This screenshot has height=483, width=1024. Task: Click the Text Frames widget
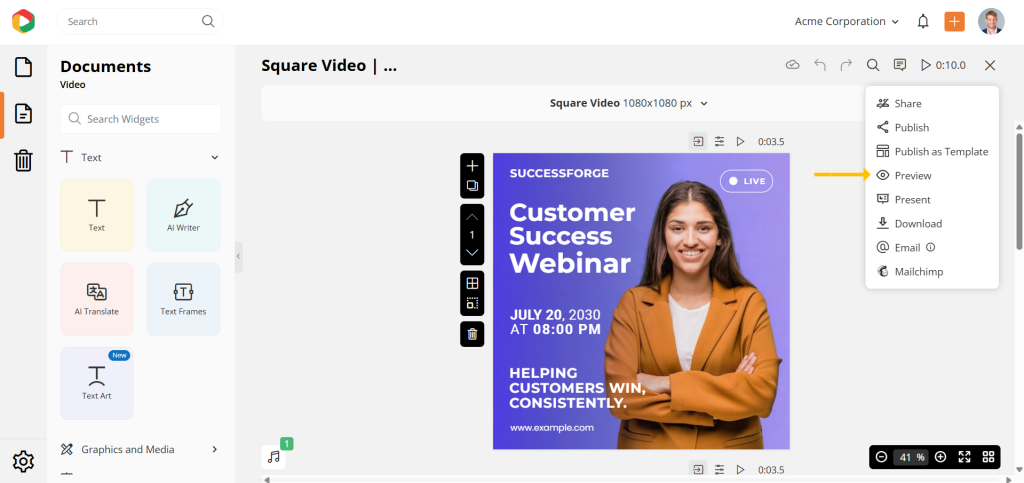tap(183, 299)
